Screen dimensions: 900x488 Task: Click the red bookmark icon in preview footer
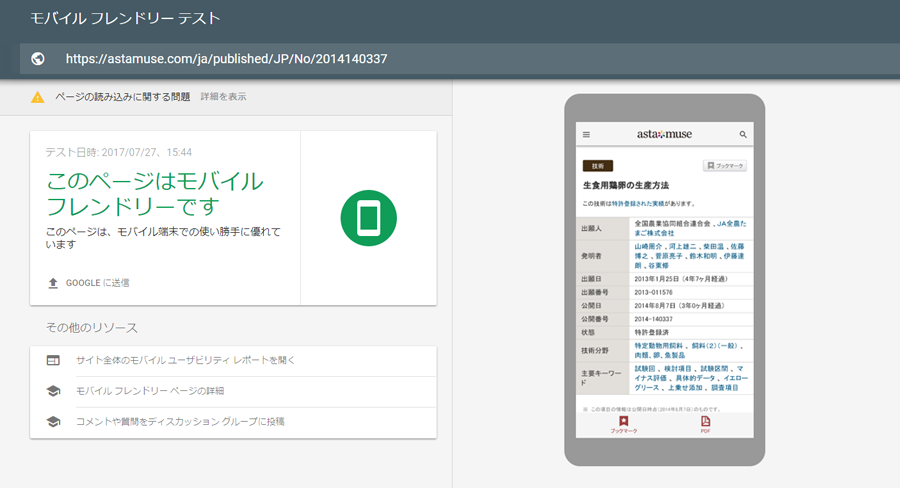[x=623, y=421]
